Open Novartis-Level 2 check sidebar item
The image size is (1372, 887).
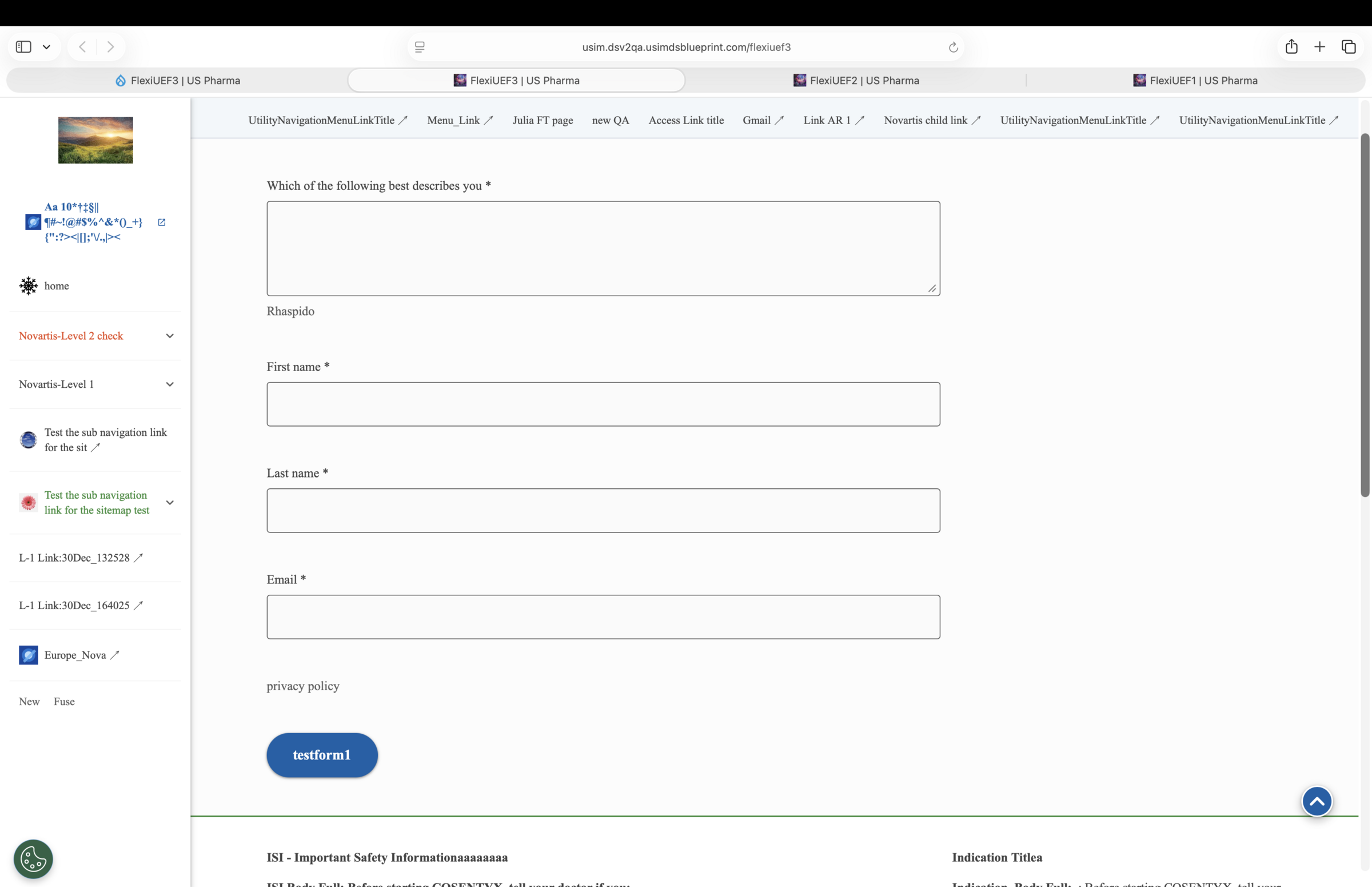(x=71, y=336)
